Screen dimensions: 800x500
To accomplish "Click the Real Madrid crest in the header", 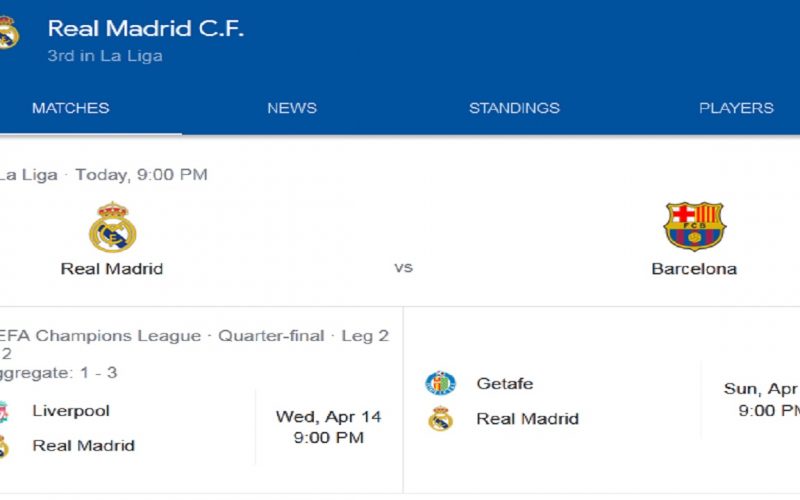I will pyautogui.click(x=9, y=32).
